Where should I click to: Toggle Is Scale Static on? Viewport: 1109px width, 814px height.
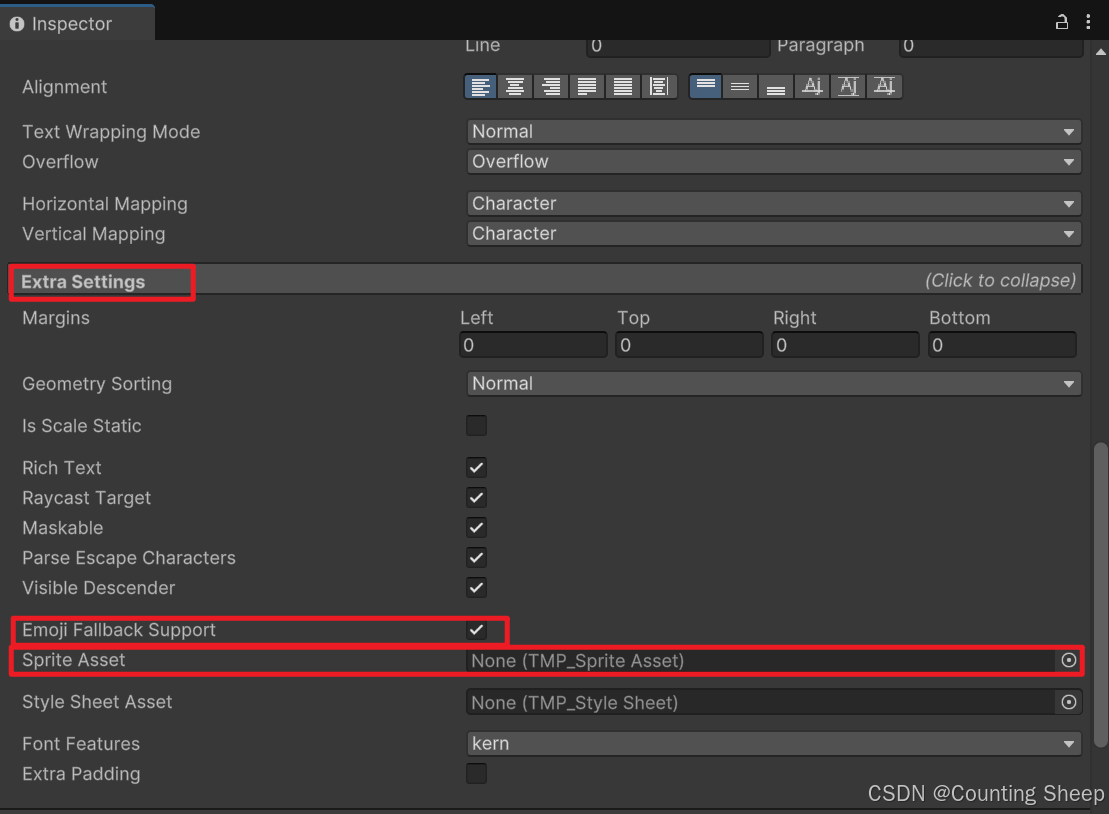click(x=476, y=425)
